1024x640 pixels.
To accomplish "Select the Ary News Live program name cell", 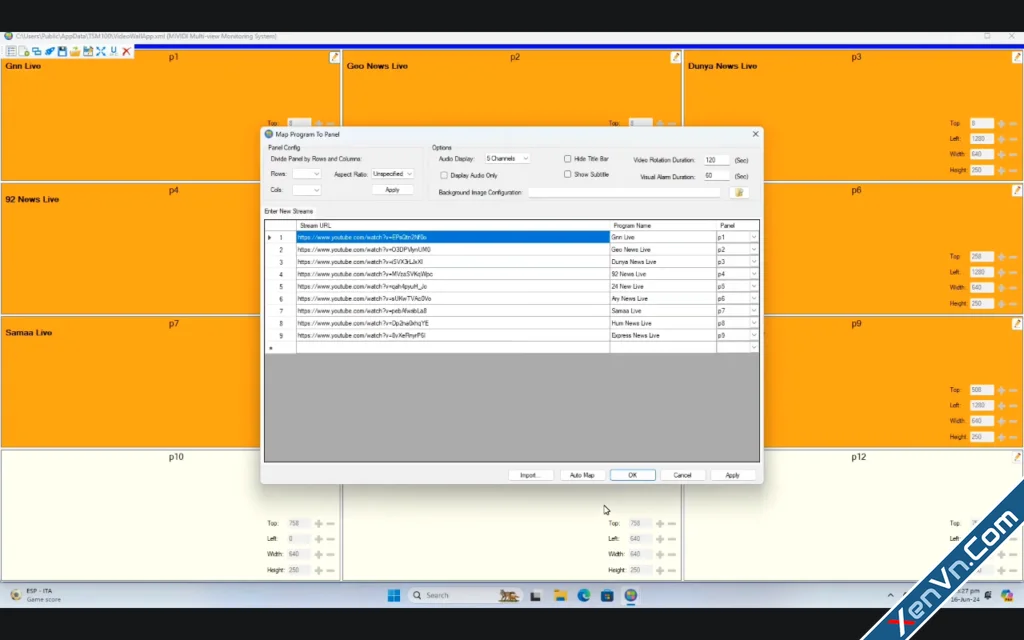I will click(x=663, y=298).
